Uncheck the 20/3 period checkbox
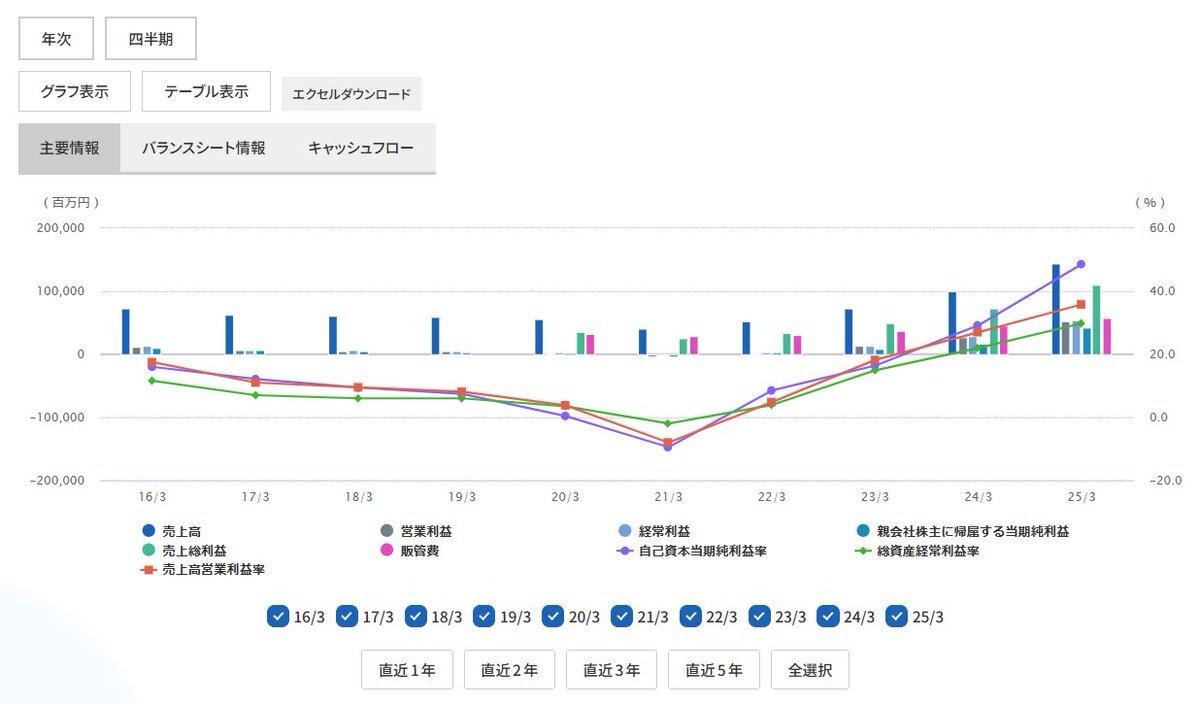 (553, 616)
